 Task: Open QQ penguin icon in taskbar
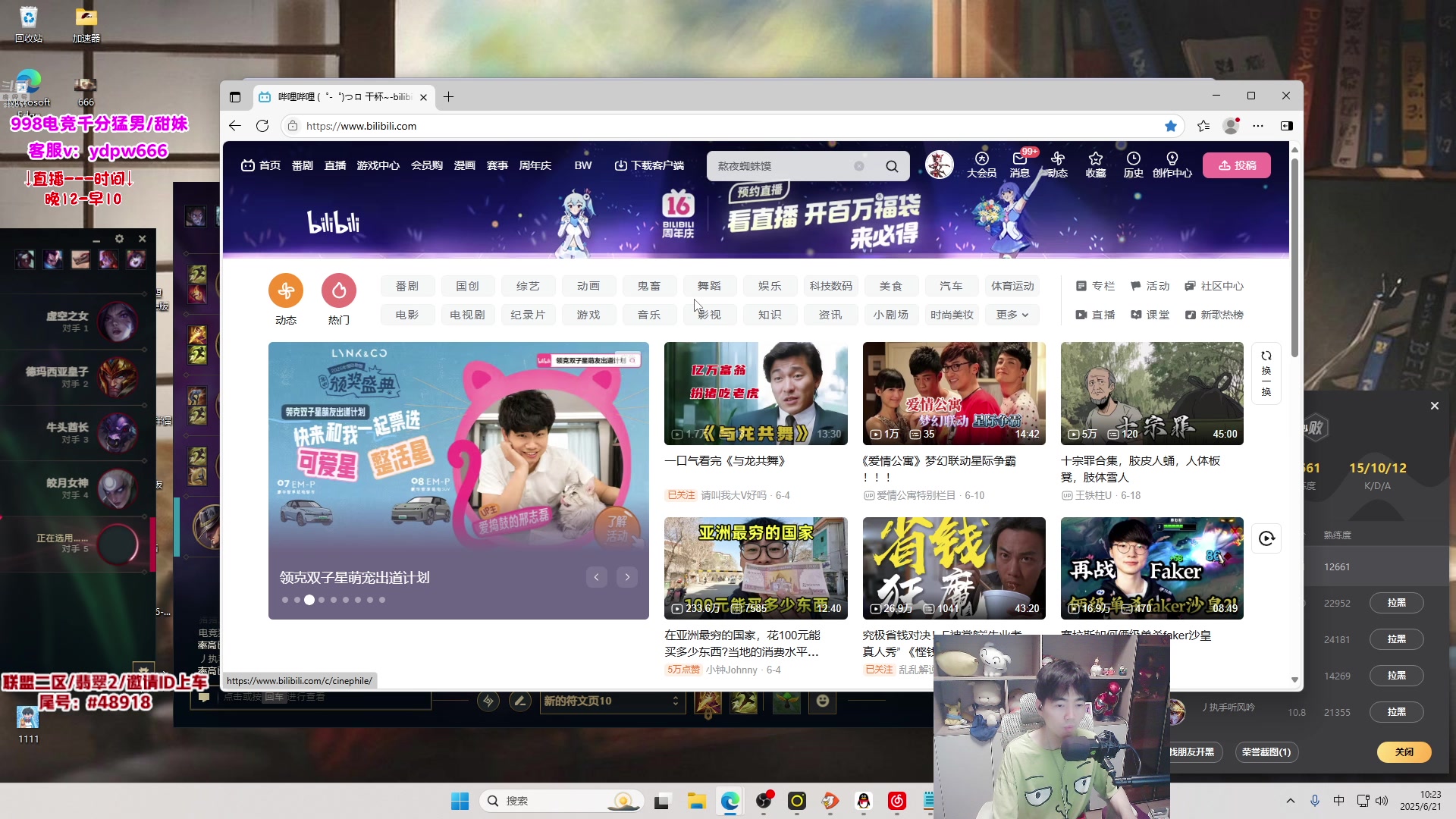[x=863, y=801]
